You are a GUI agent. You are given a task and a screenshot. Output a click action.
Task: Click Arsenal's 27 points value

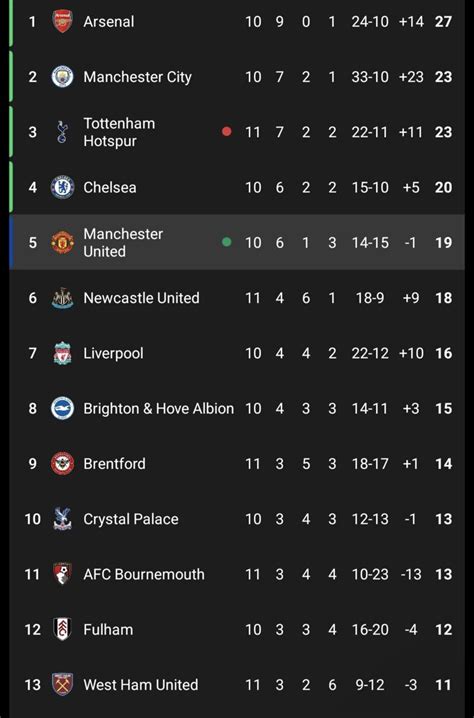(443, 22)
